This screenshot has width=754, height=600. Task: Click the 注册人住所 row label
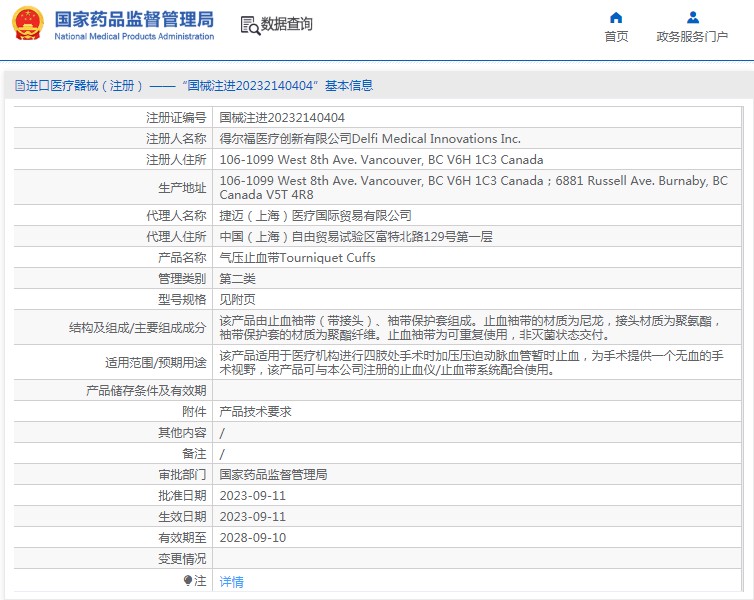pos(176,160)
